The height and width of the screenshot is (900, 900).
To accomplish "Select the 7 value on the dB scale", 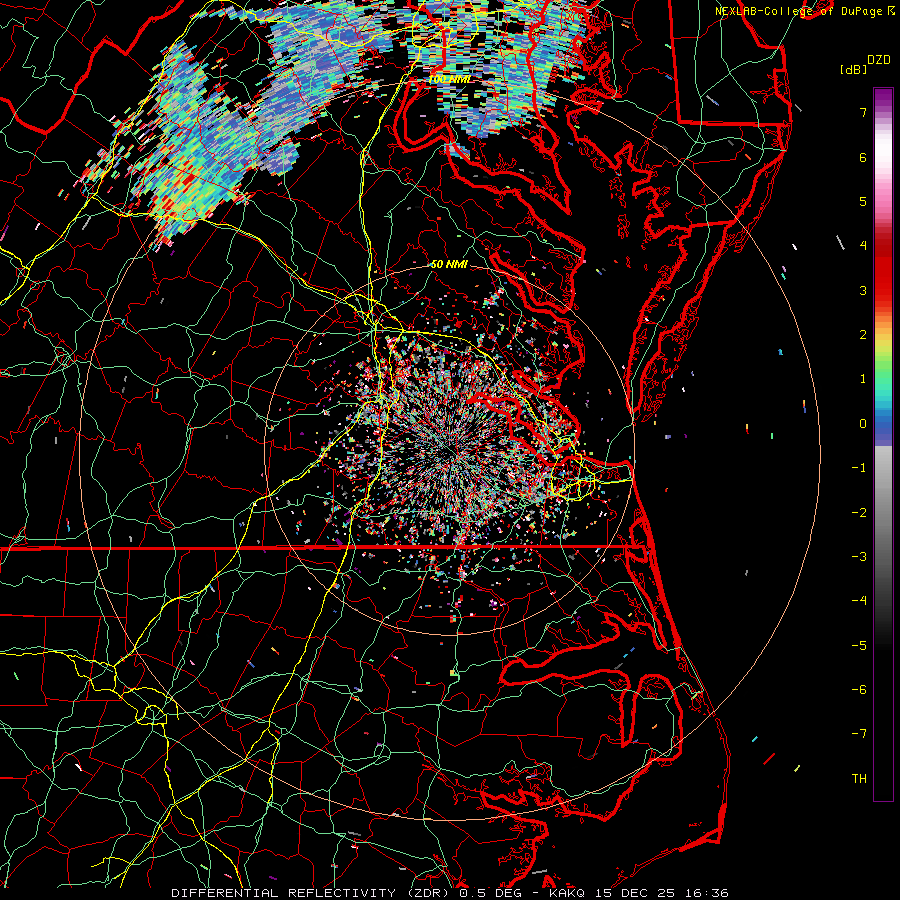I will 863,112.
